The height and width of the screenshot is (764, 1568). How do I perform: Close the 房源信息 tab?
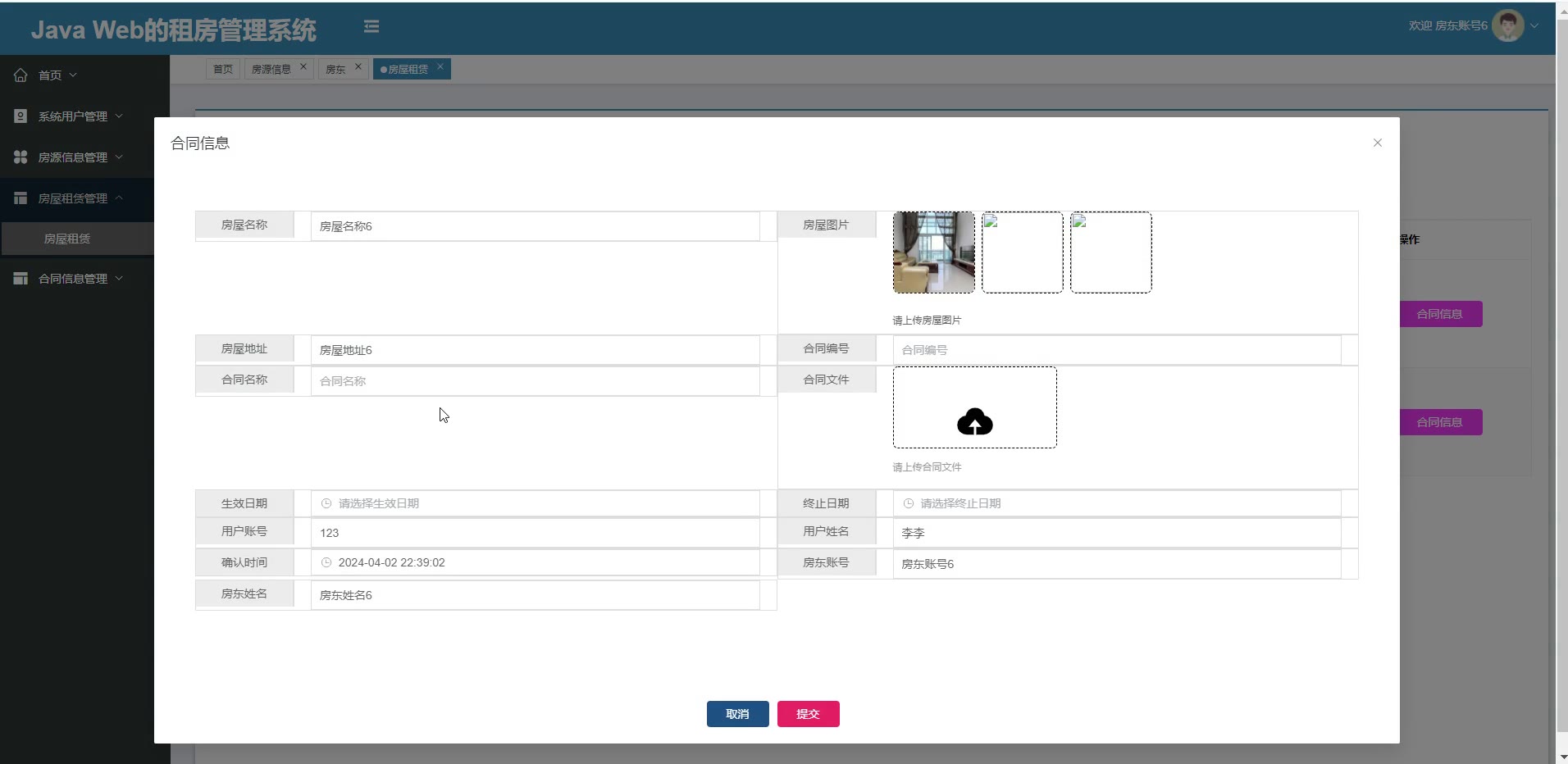click(303, 66)
